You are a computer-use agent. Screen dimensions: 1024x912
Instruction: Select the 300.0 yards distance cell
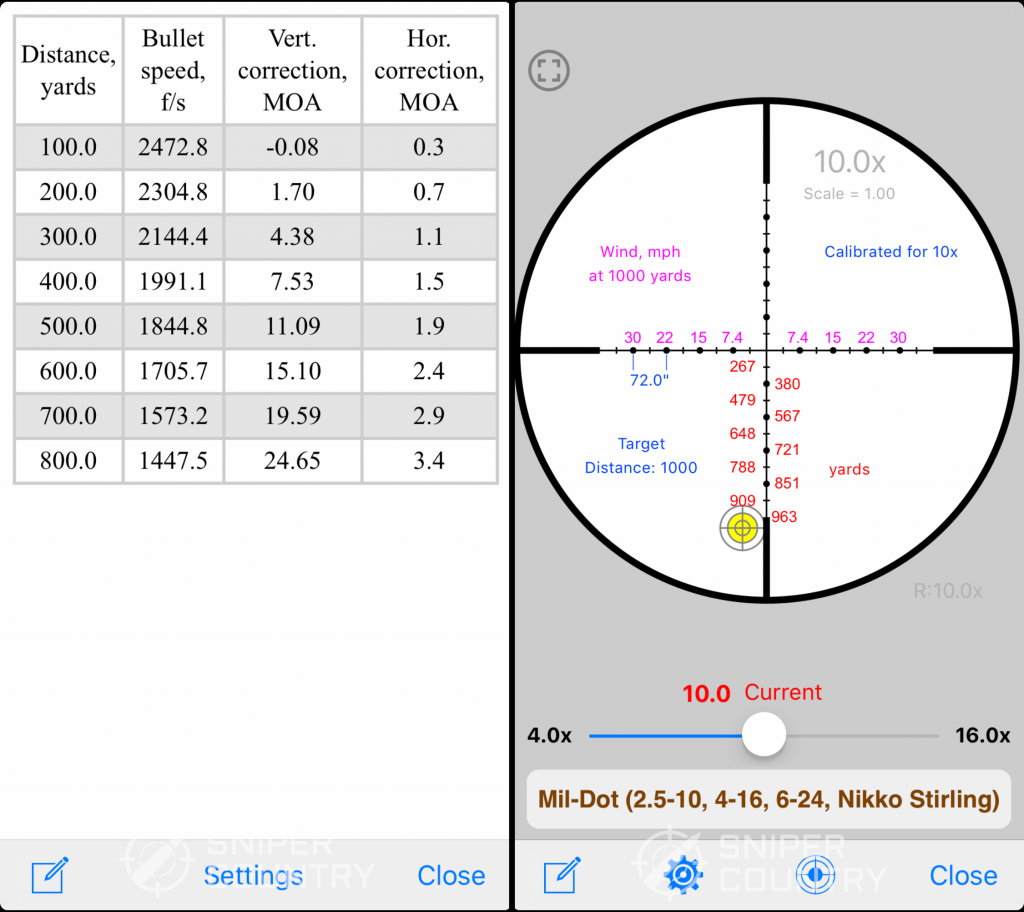click(x=69, y=236)
